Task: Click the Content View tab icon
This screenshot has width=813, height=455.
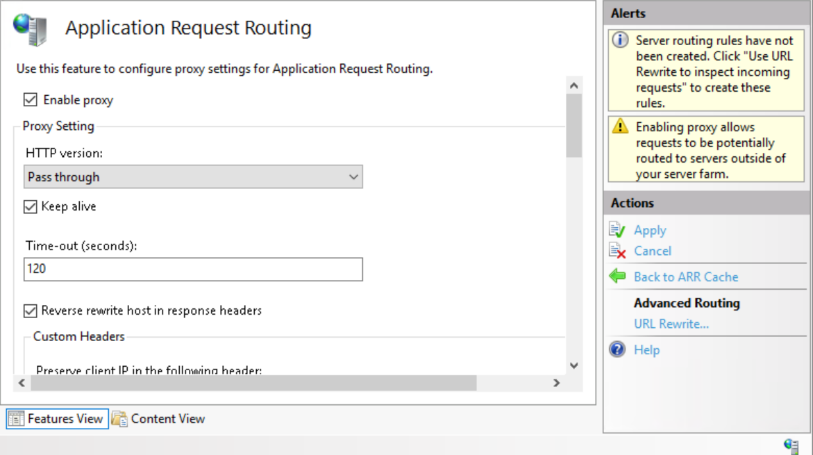Action: pos(119,419)
